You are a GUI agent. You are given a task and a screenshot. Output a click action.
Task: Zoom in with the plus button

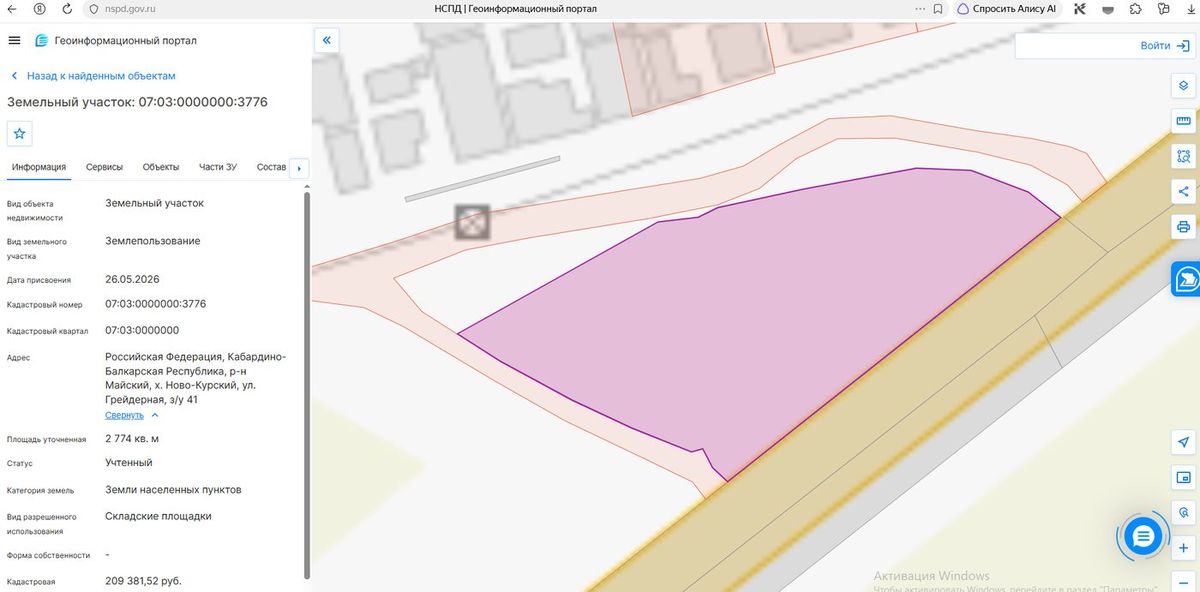(1184, 548)
